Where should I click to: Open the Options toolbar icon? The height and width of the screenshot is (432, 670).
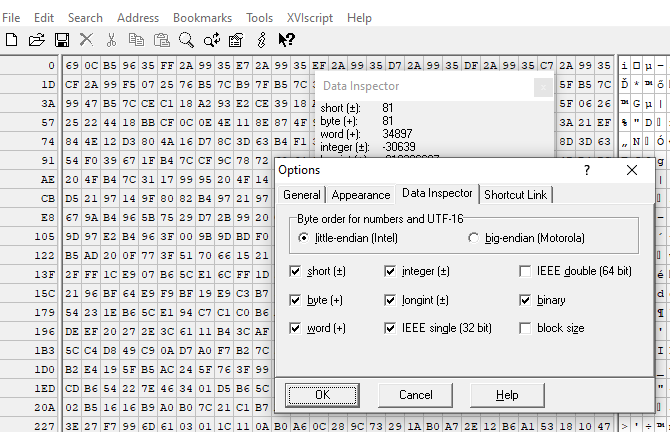pyautogui.click(x=236, y=40)
